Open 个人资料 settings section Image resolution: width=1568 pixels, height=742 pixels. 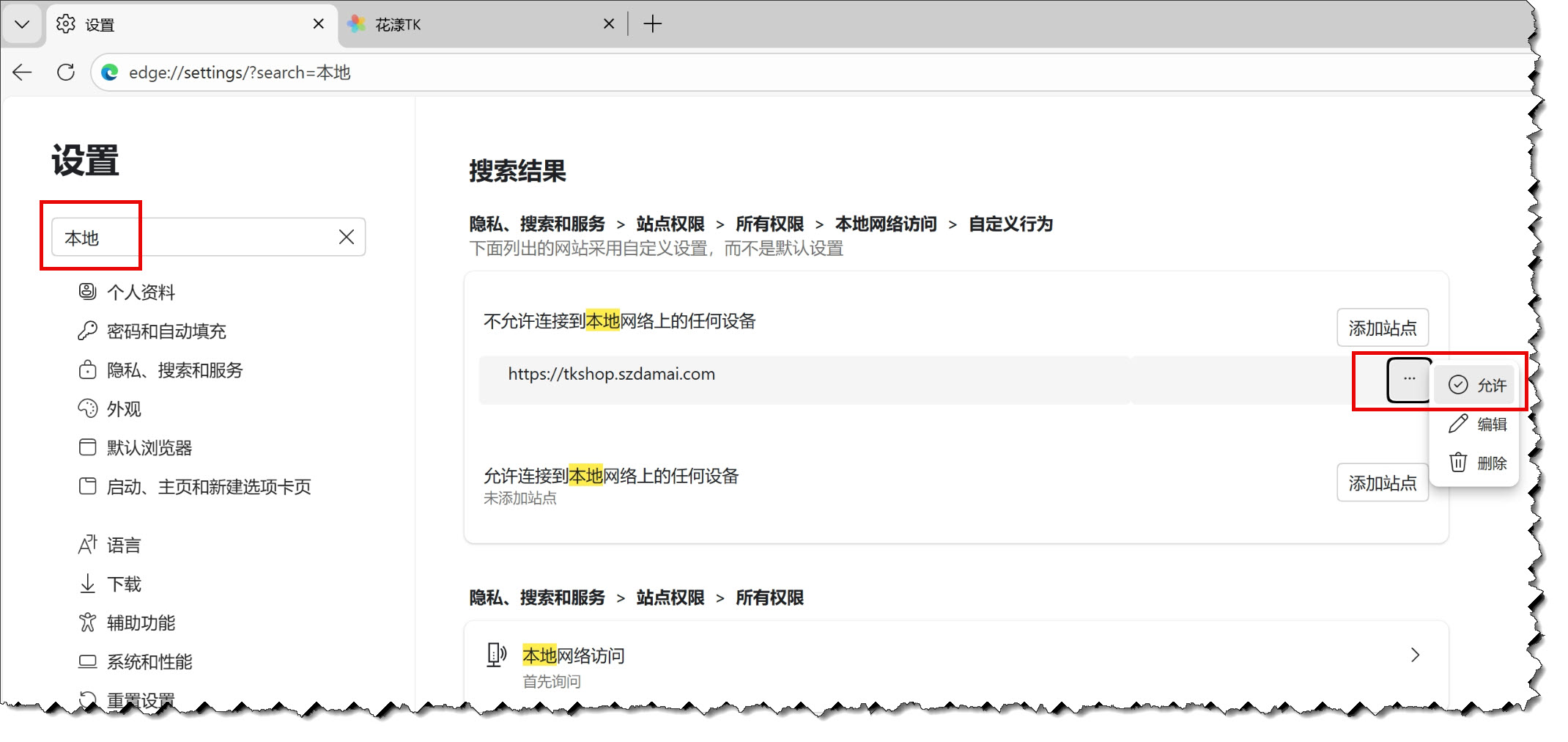(141, 293)
